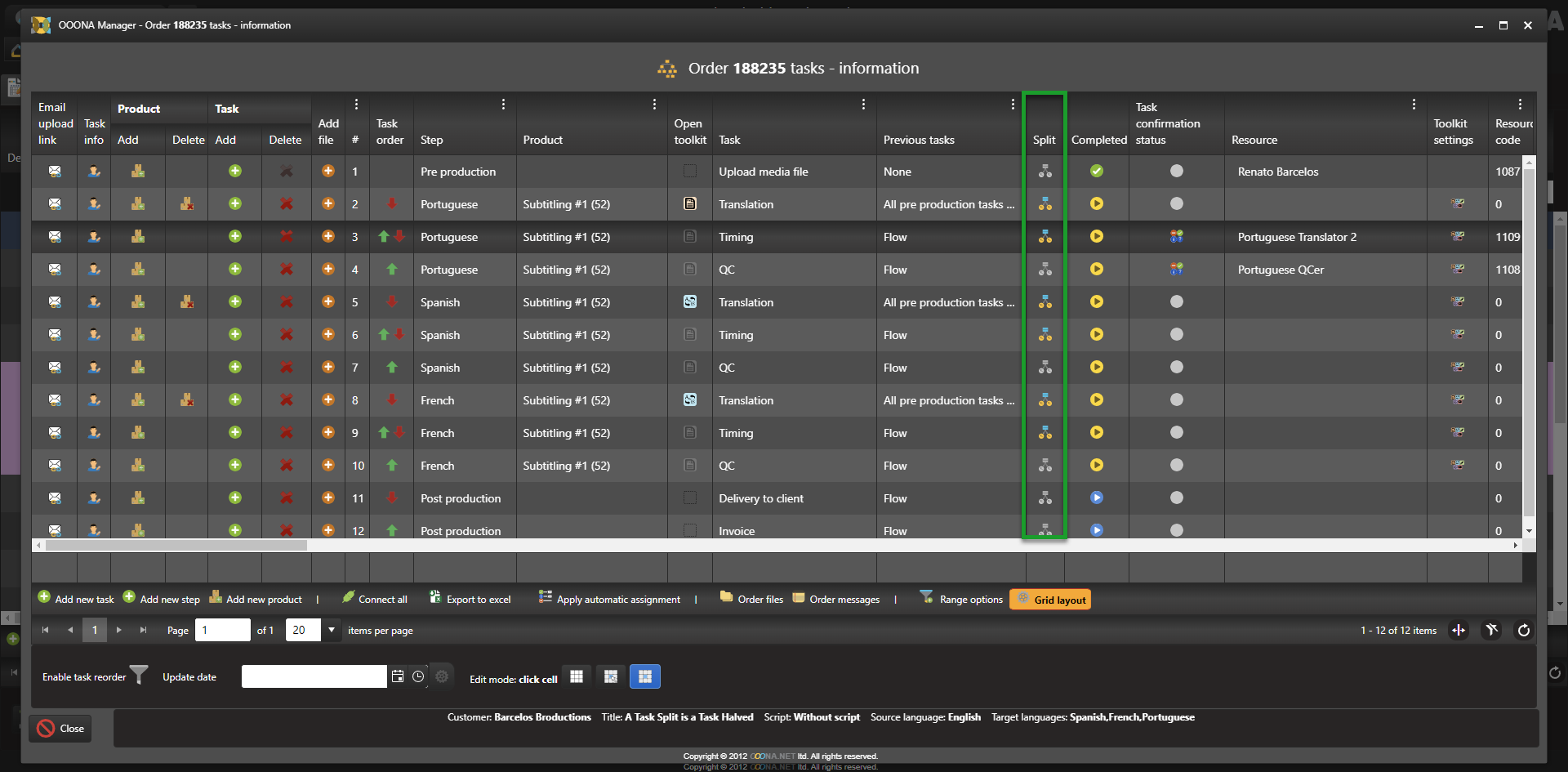This screenshot has height=772, width=1568.
Task: Open task info for Pre production row
Action: (x=94, y=172)
